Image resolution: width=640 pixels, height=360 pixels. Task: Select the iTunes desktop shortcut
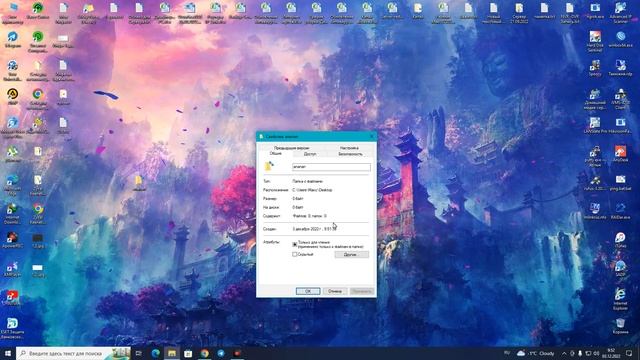pyautogui.click(x=620, y=240)
